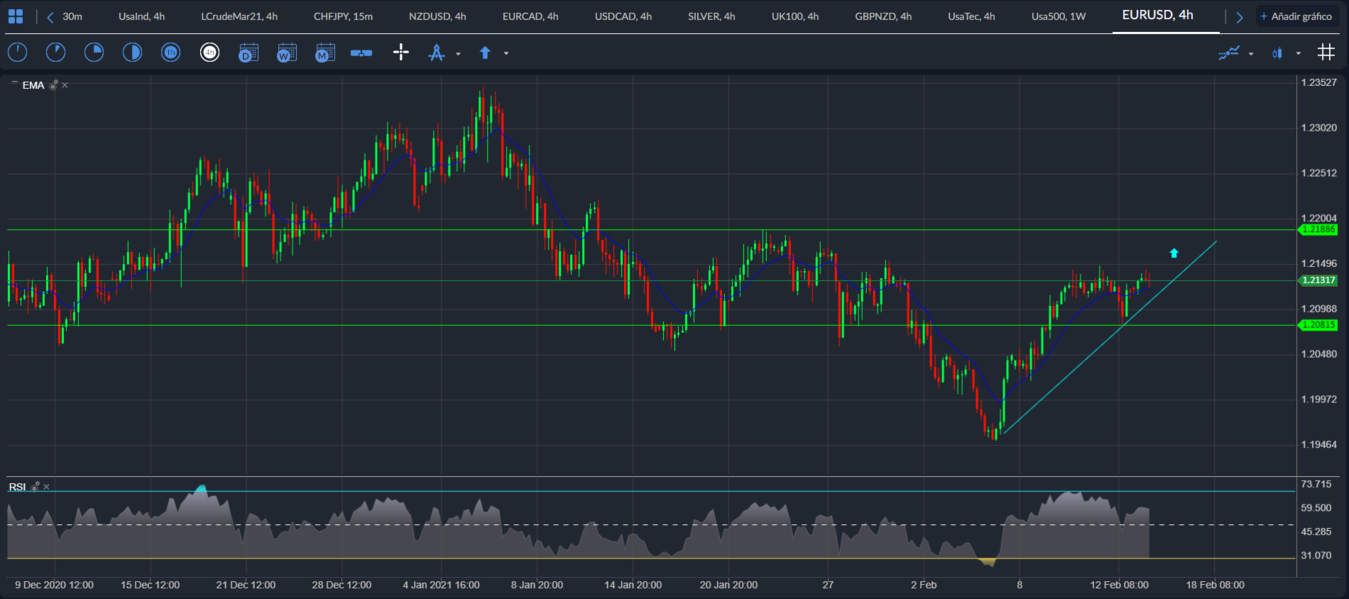This screenshot has width=1349, height=599.
Task: Expand the arrow marker dropdown
Action: 506,53
